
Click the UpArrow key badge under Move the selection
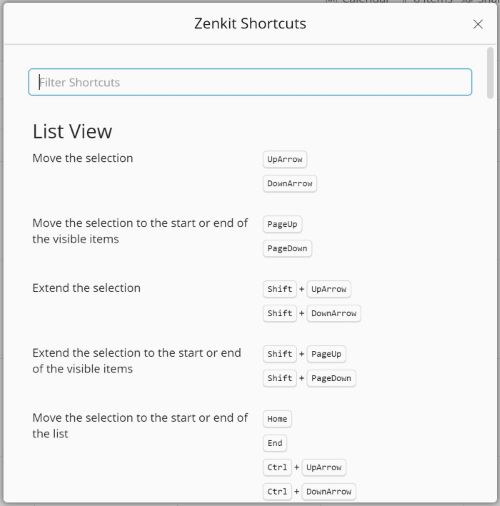(285, 159)
